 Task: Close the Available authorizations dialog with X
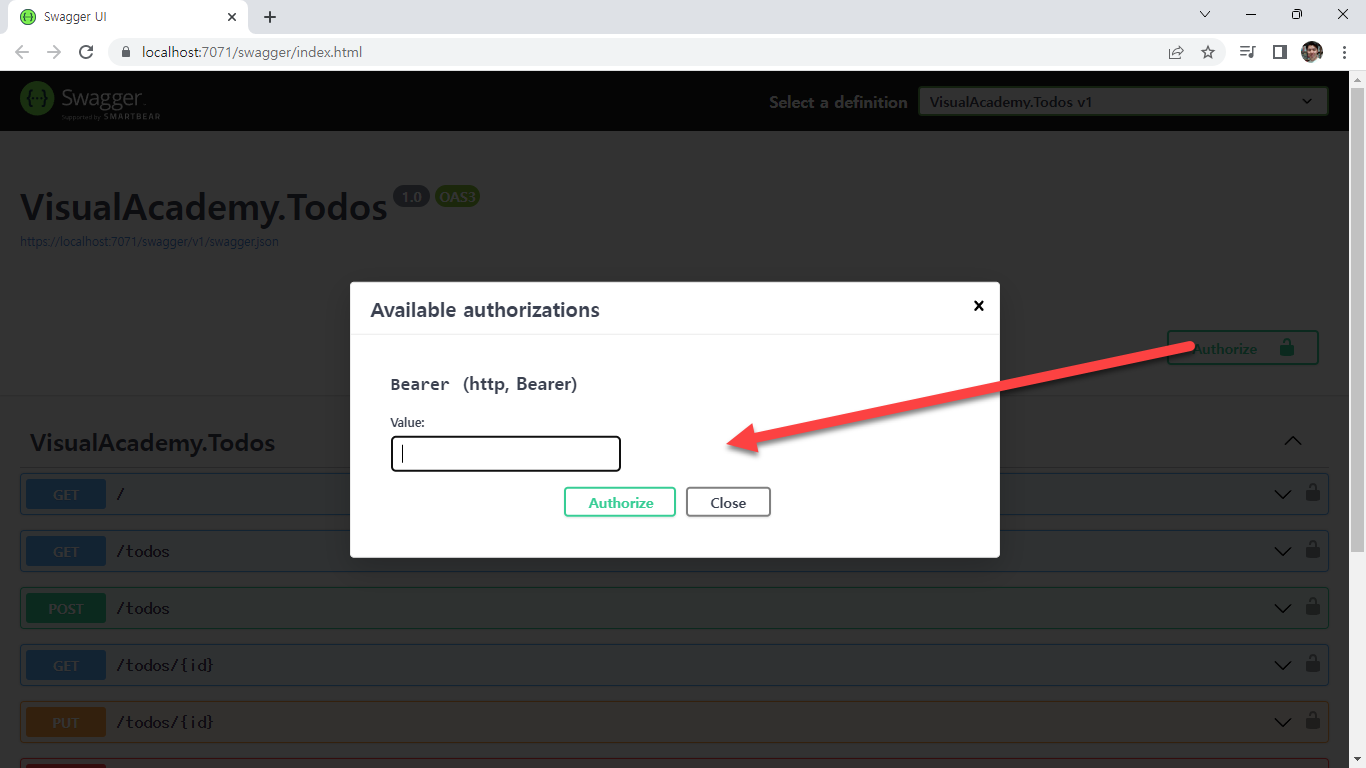tap(978, 306)
